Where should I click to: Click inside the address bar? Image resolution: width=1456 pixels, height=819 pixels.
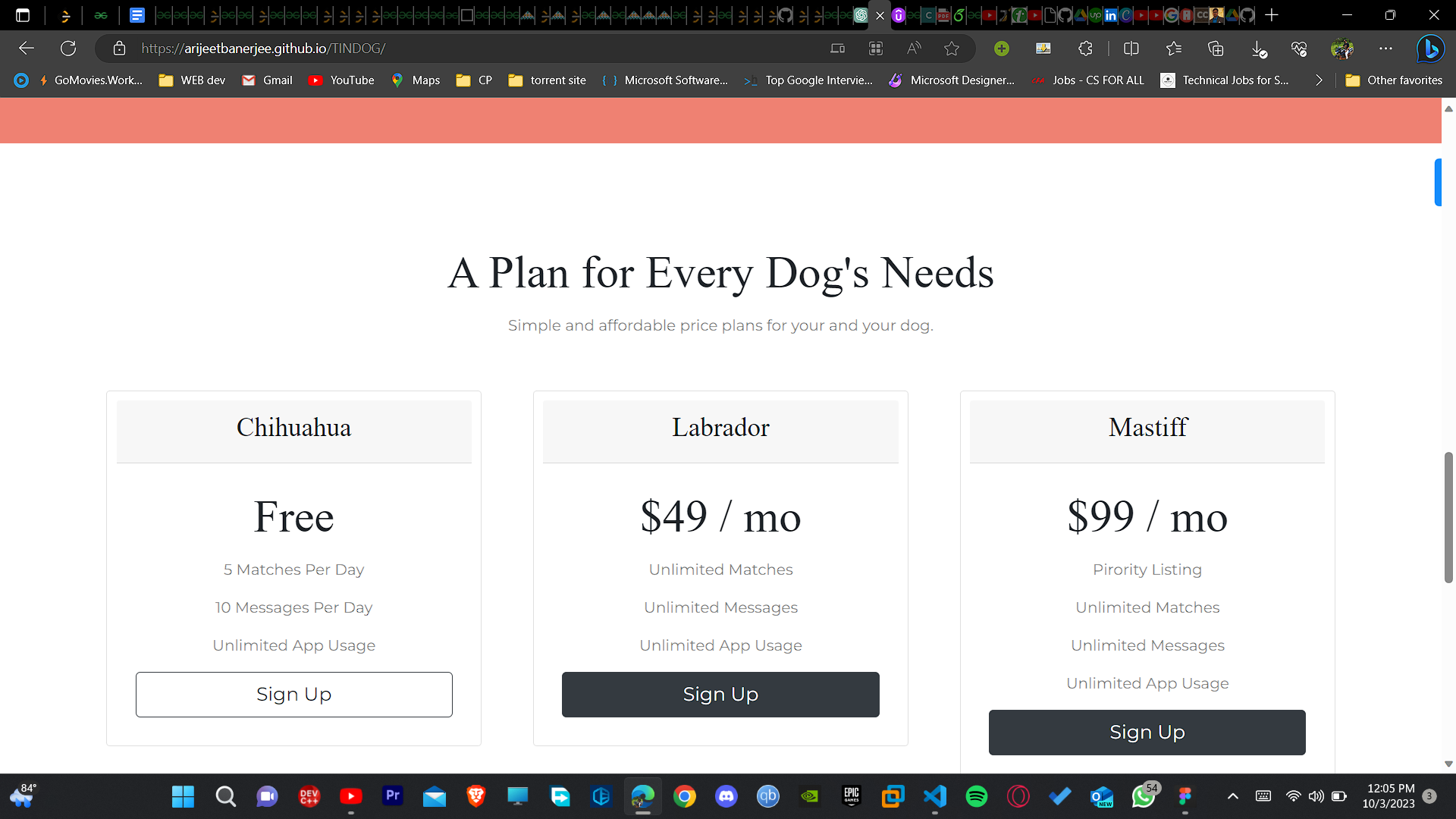point(455,48)
